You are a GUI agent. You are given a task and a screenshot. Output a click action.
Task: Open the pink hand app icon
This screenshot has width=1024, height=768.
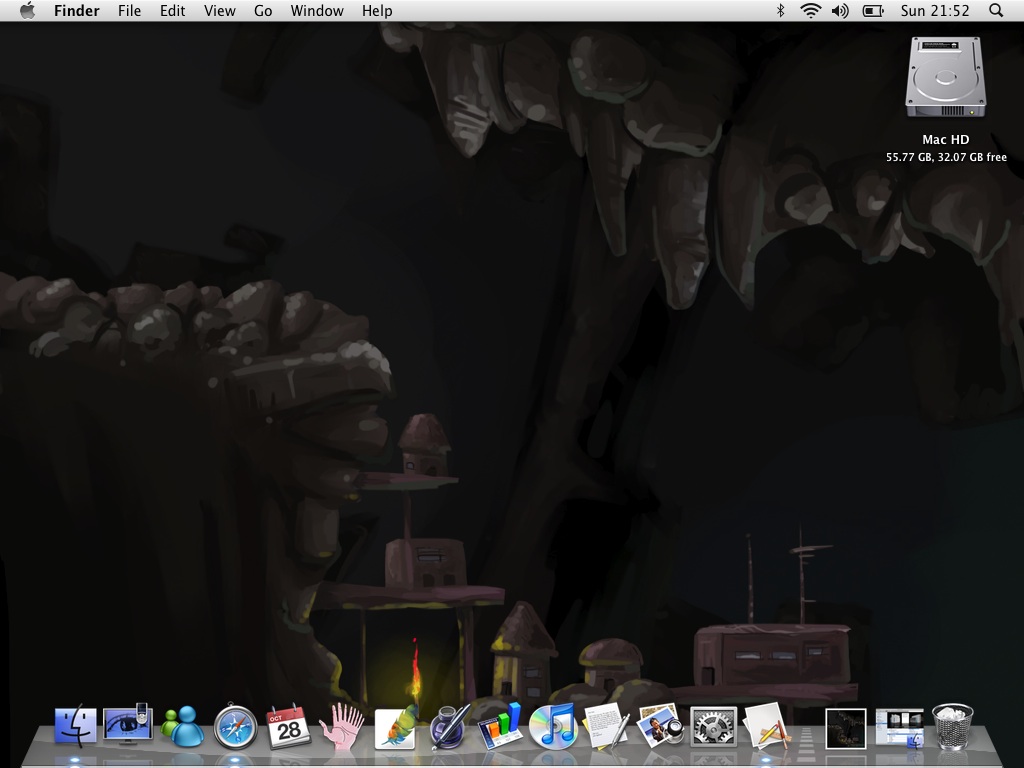click(x=342, y=726)
